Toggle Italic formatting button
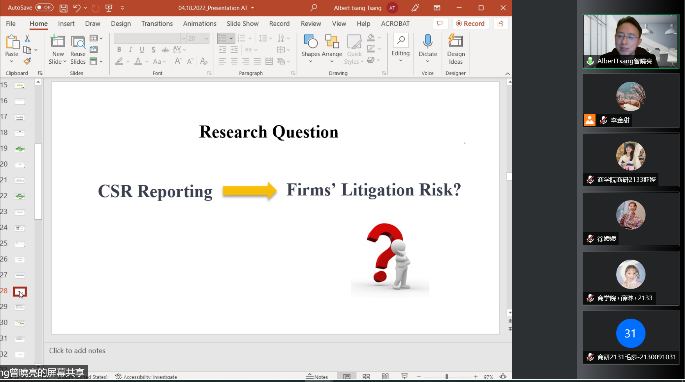685x382 pixels. tap(130, 50)
